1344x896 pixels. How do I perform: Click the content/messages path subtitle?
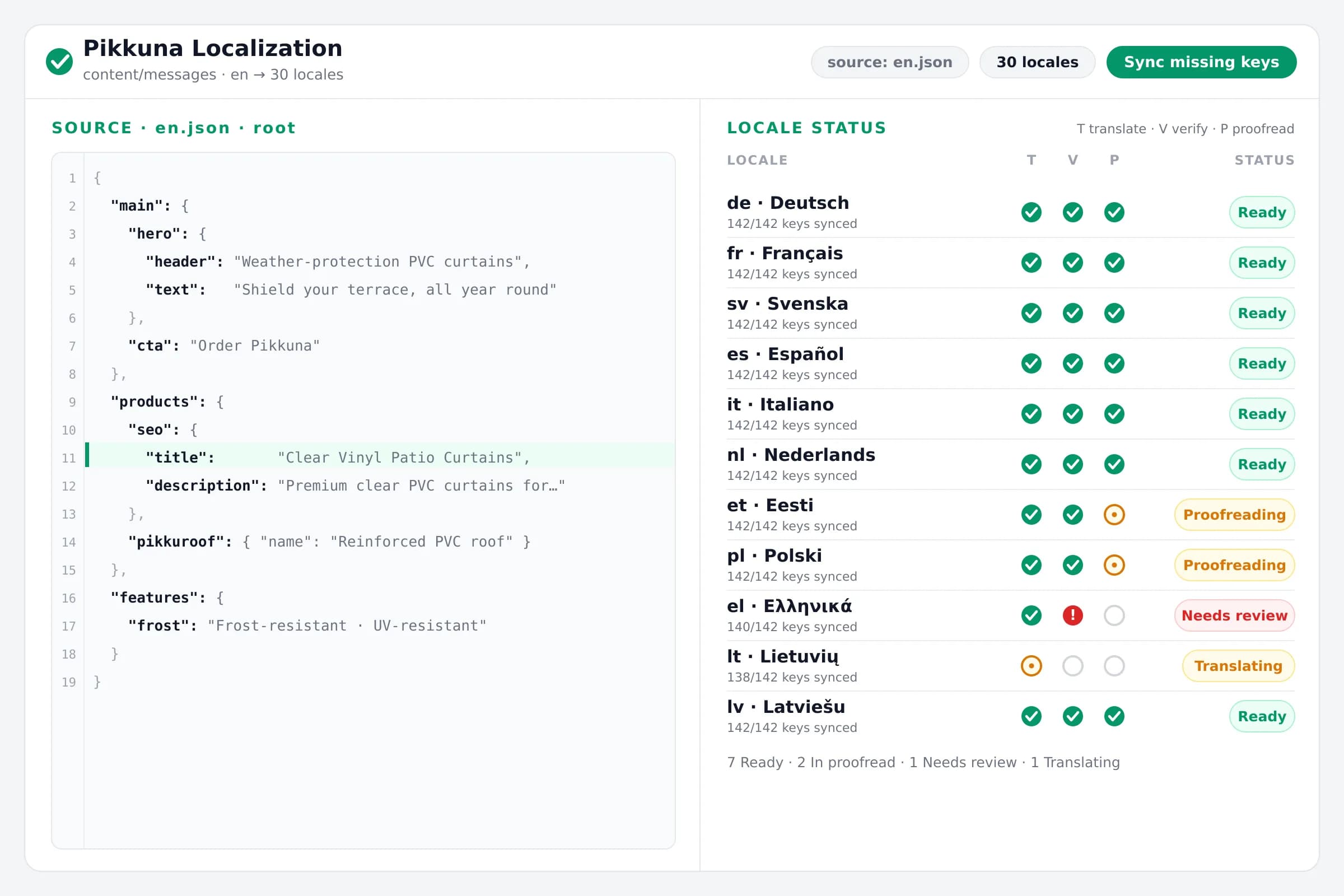213,75
